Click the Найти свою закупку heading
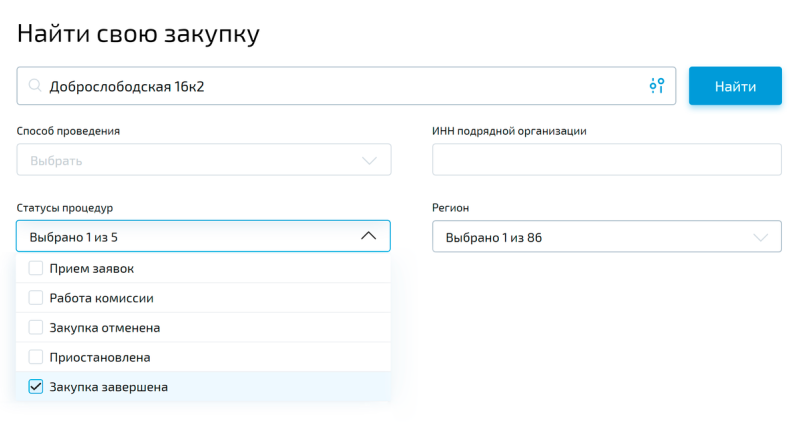Image resolution: width=800 pixels, height=431 pixels. pos(138,34)
